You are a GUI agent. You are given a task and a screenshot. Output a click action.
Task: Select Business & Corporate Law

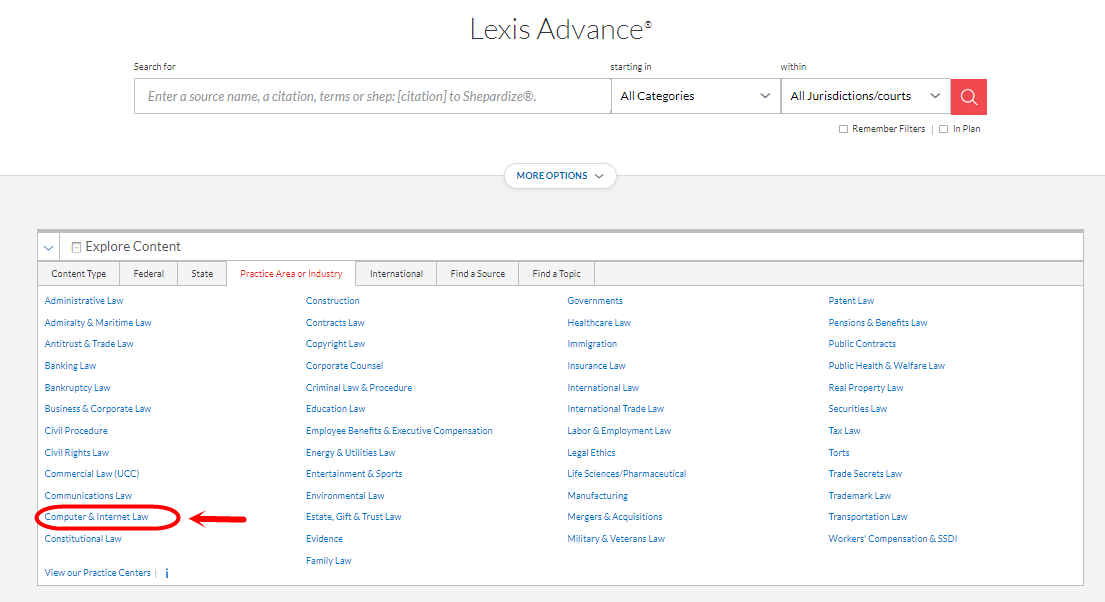tap(98, 409)
